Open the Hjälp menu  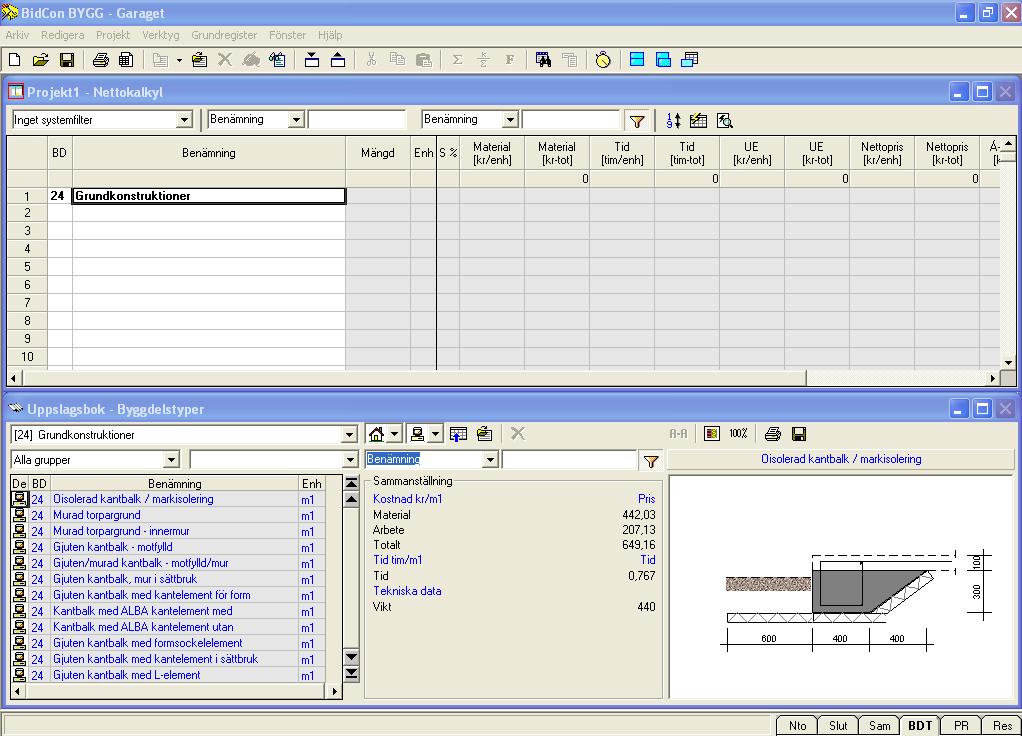[x=330, y=35]
